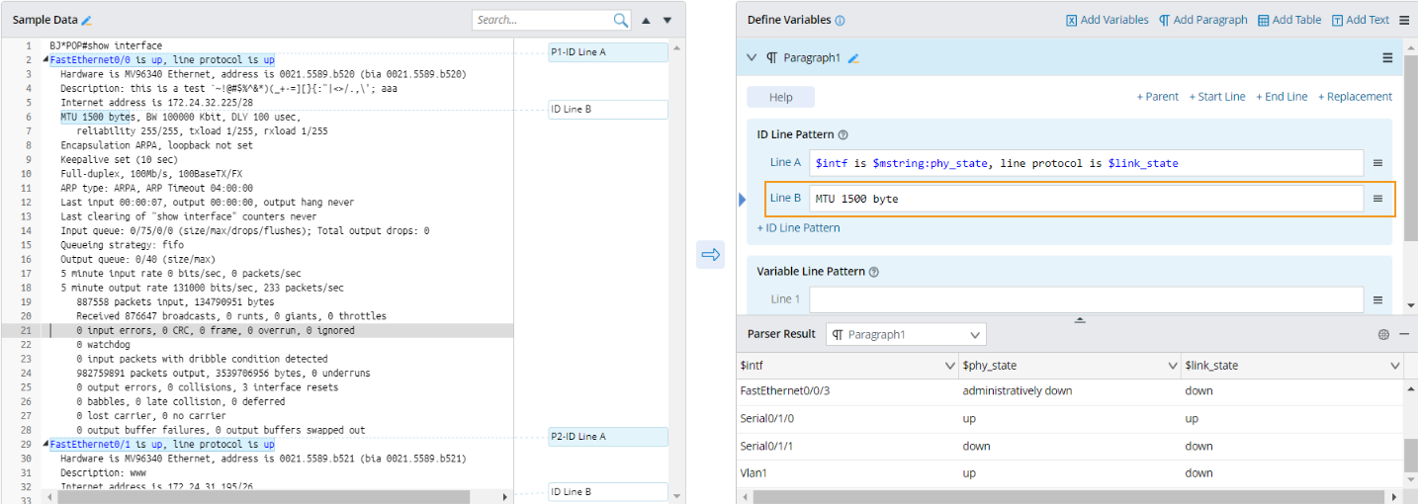Collapse the FastEthernet0/0 block on line 2
The image size is (1418, 504).
click(45, 60)
